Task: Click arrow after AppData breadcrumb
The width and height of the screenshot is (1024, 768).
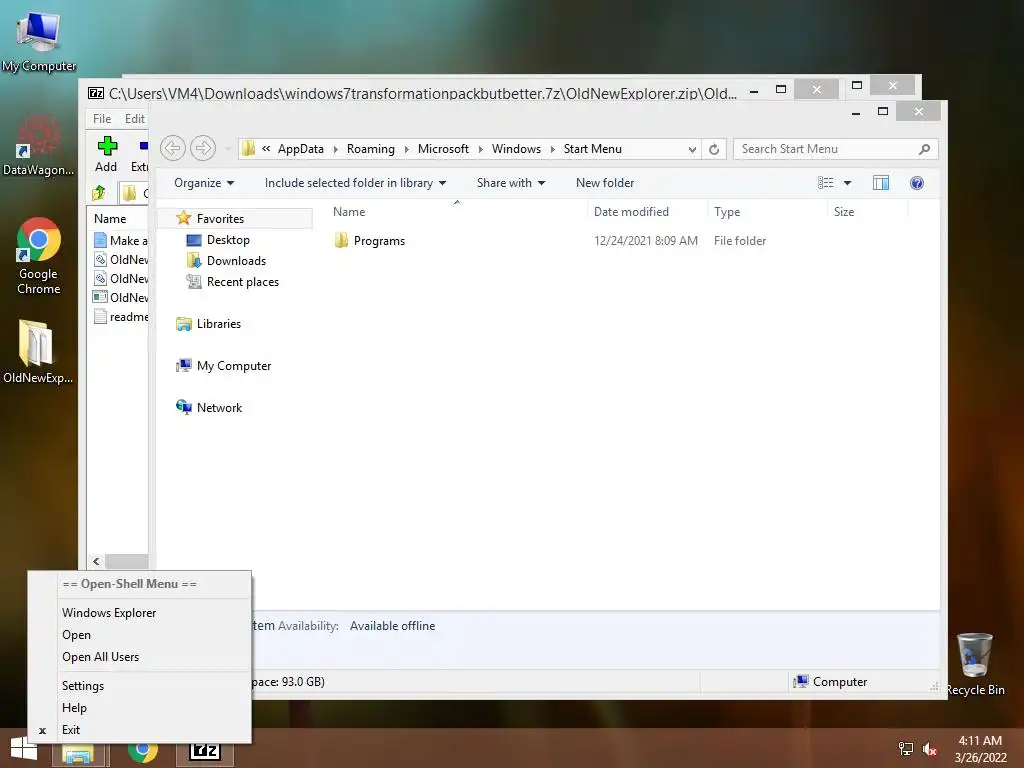Action: point(336,150)
